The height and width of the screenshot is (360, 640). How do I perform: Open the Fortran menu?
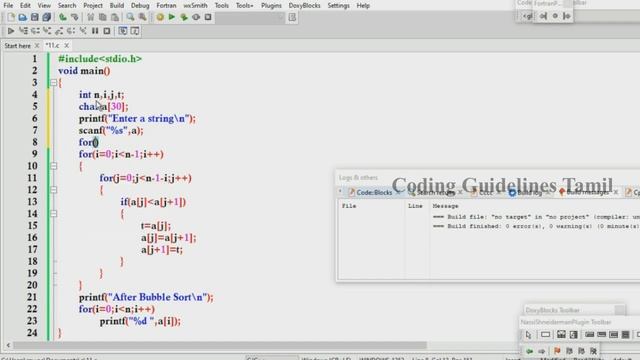click(167, 5)
